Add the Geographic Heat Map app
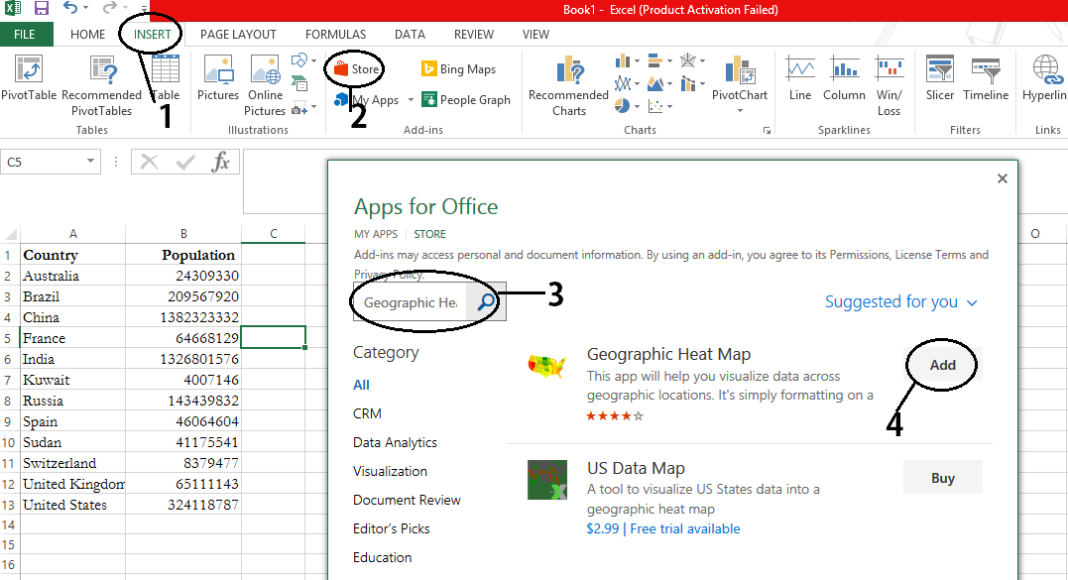 point(942,365)
